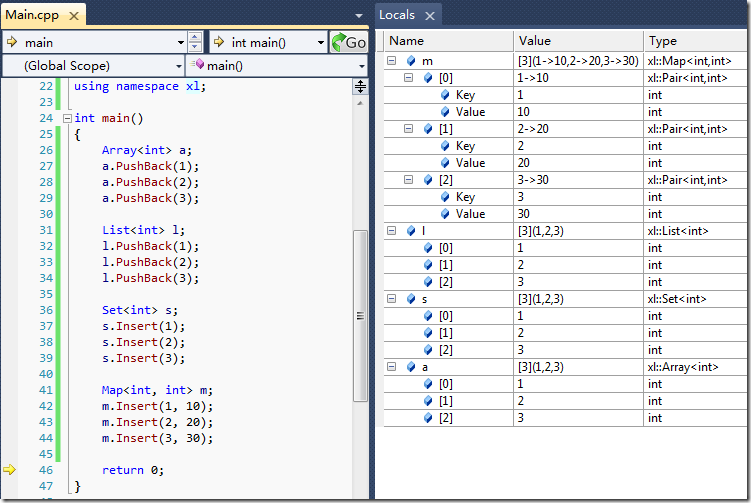
Task: Collapse the s set variable node
Action: click(x=391, y=298)
